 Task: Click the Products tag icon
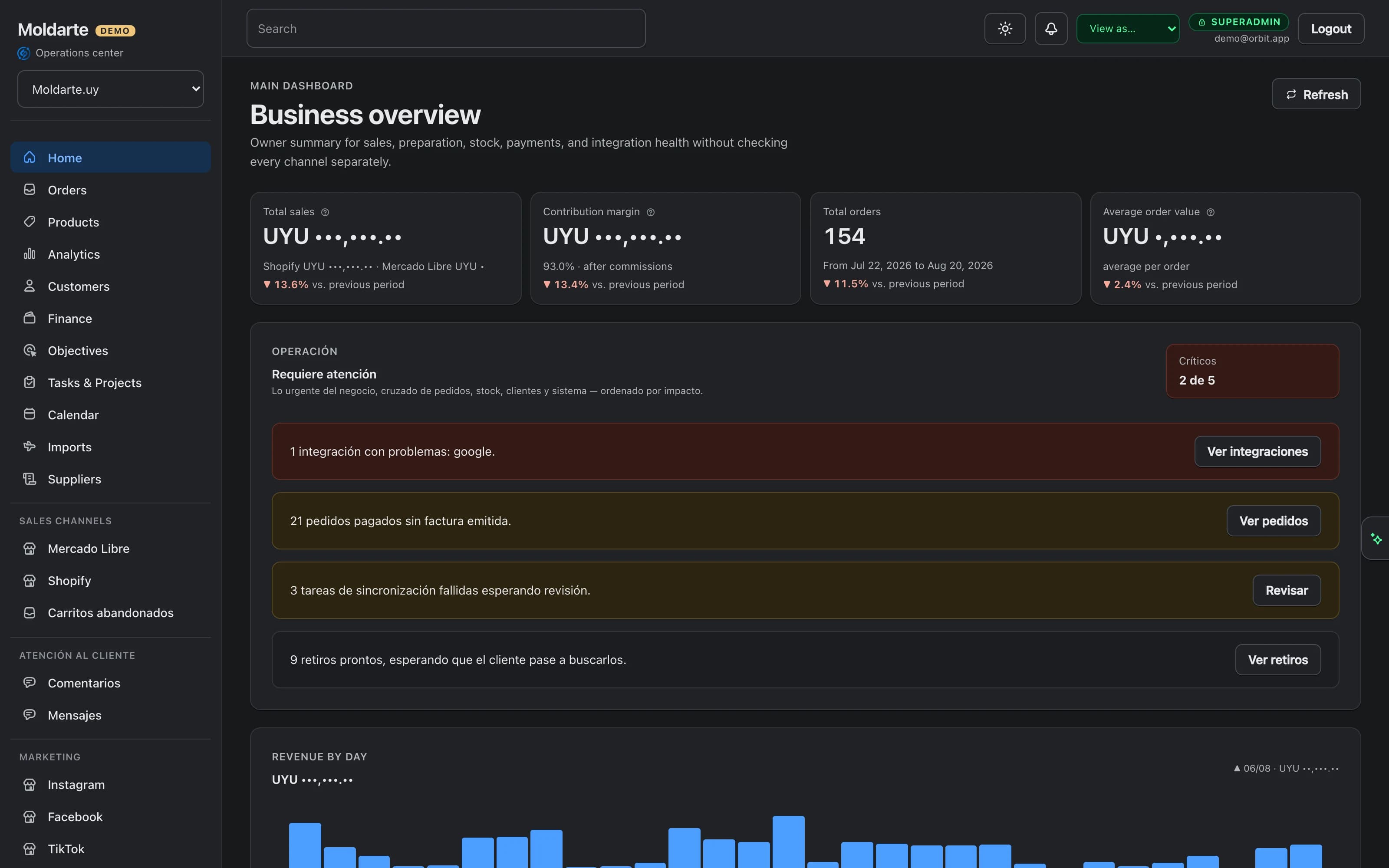tap(29, 222)
